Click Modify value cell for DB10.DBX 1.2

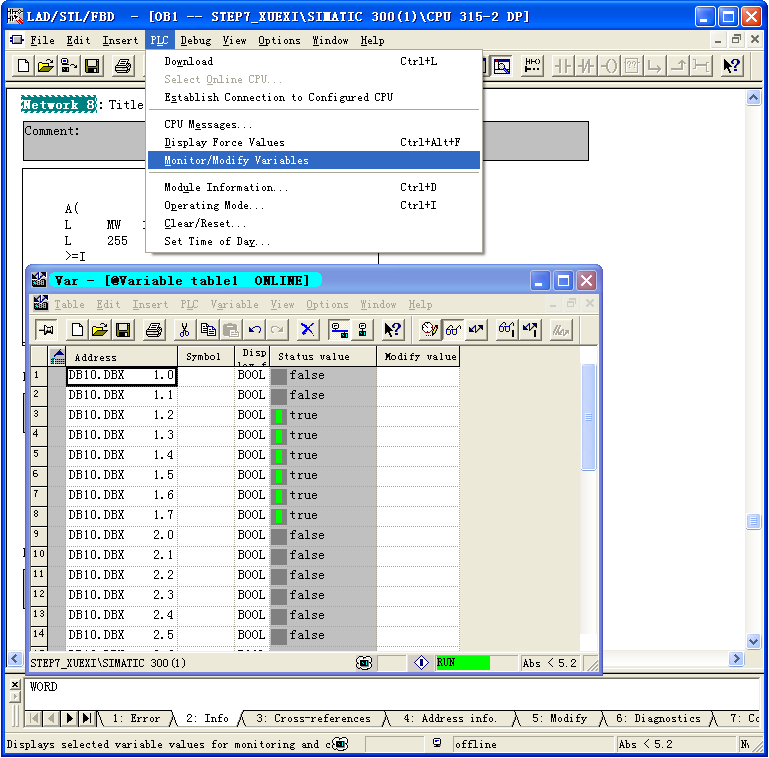tap(418, 415)
